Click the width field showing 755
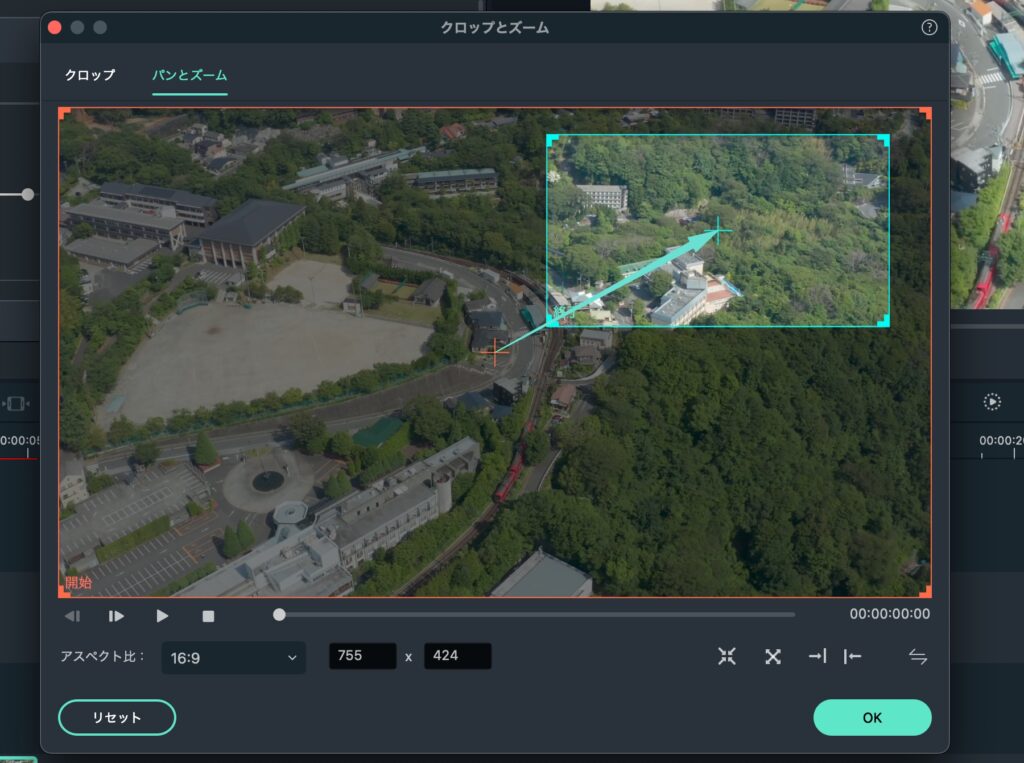Image resolution: width=1024 pixels, height=763 pixels. (363, 656)
